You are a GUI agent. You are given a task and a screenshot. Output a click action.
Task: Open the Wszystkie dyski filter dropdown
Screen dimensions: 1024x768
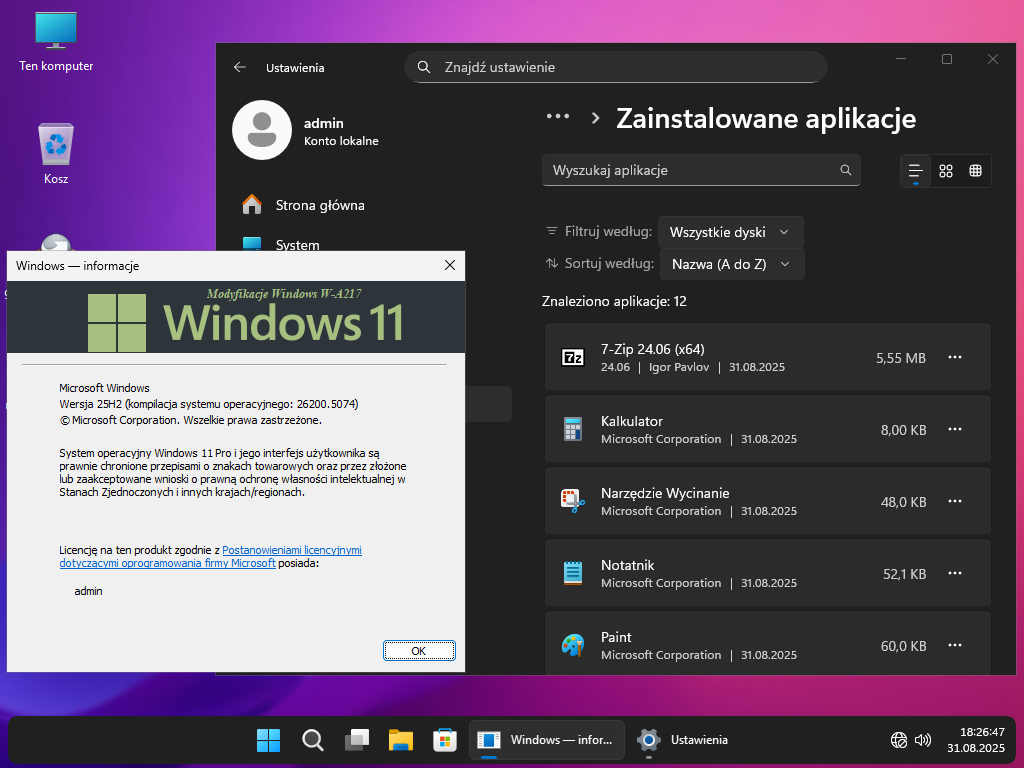(730, 232)
